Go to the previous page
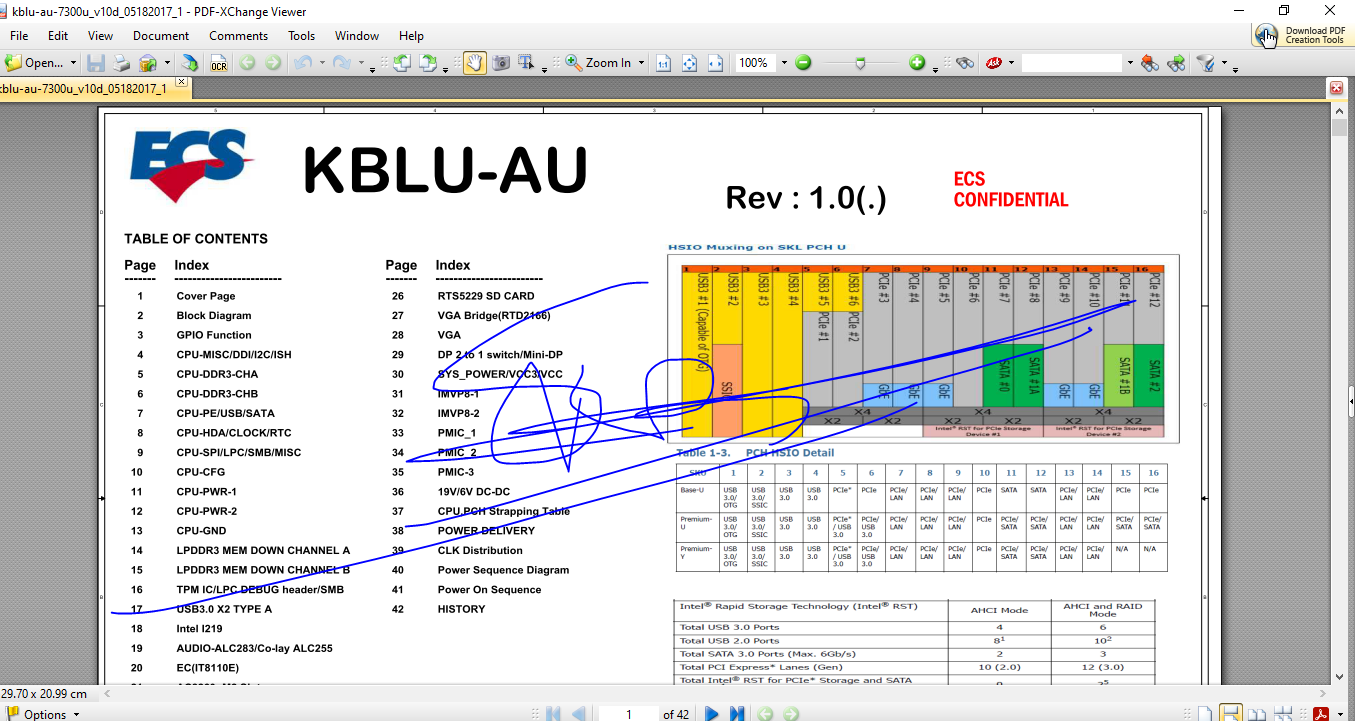Image resolution: width=1355 pixels, height=721 pixels. point(578,714)
